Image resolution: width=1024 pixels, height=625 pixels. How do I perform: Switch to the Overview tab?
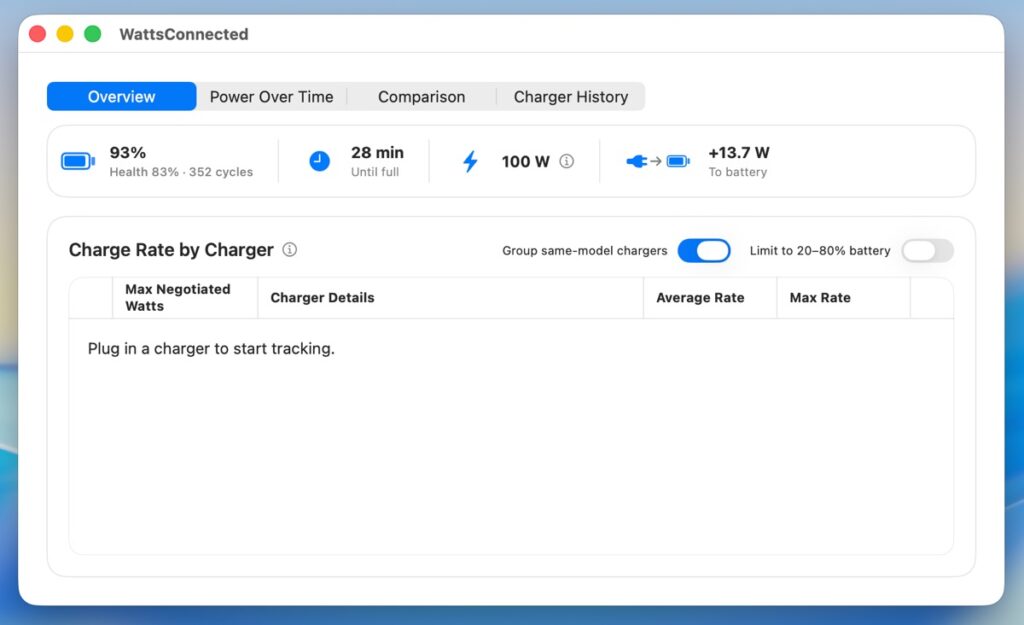click(121, 97)
